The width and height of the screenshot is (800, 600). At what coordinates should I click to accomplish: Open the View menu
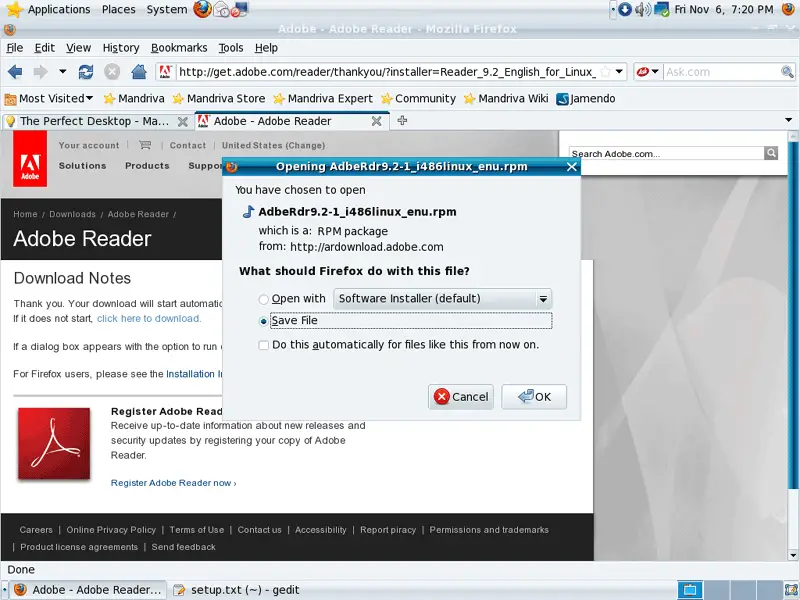(x=78, y=47)
